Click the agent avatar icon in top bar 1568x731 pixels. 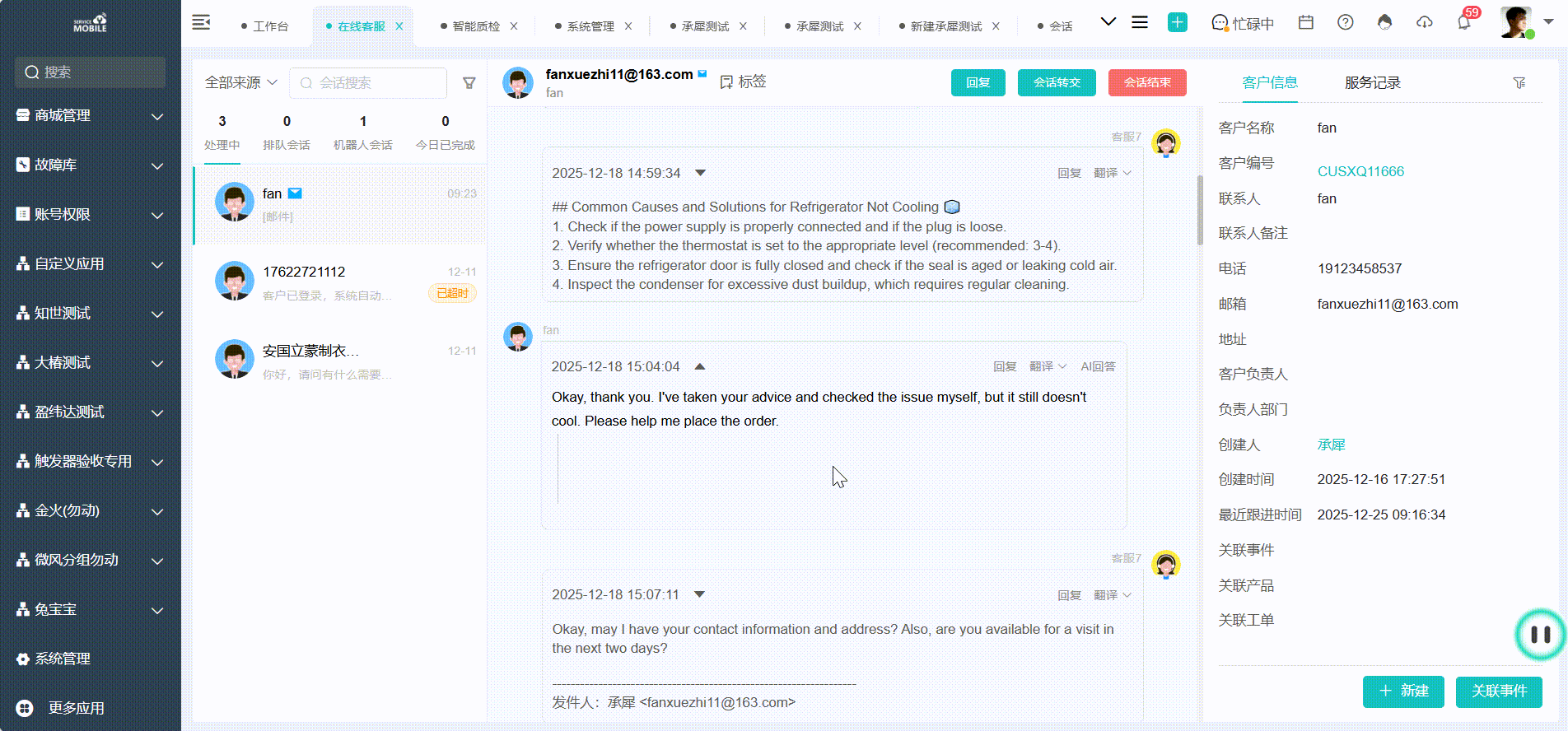click(x=1385, y=22)
